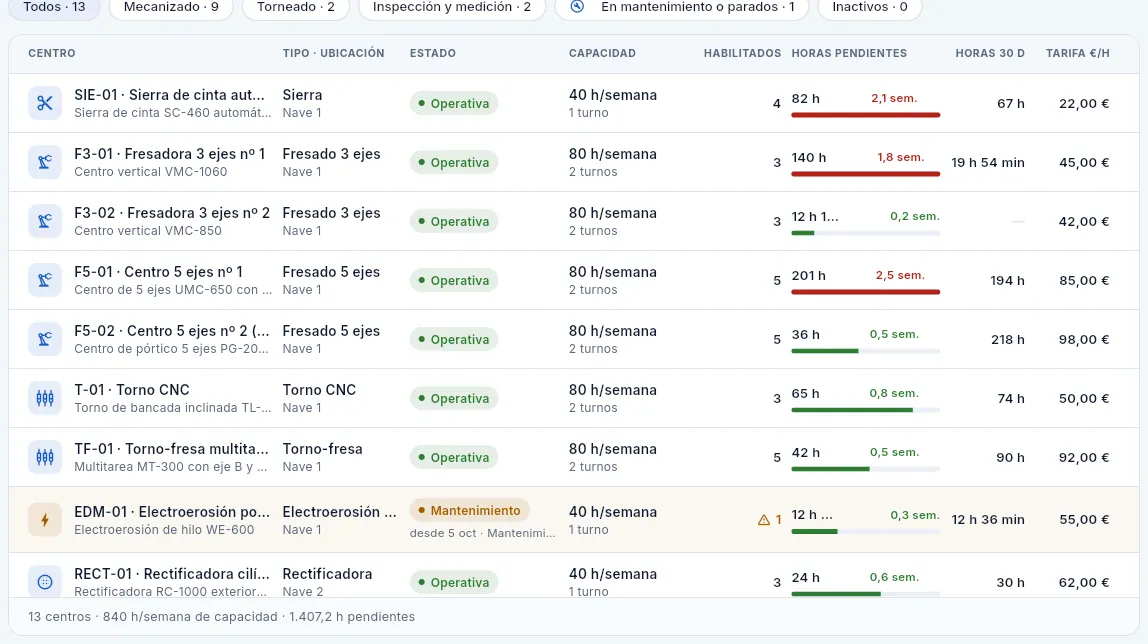Select F3-02 · Fresadora 3 ejes nº 2

[172, 213]
